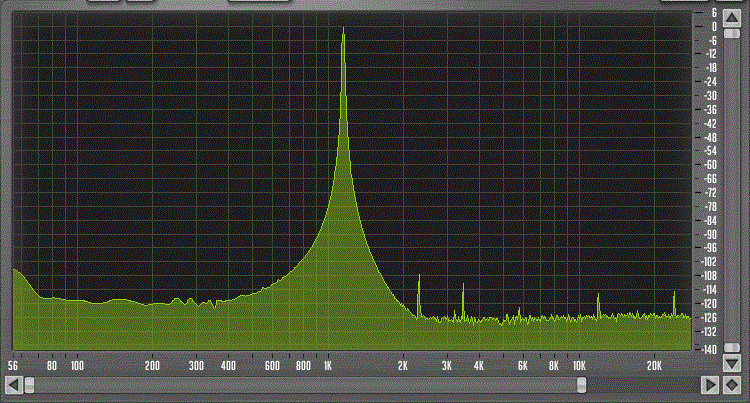
Task: Click the -48 dB scale label
Action: click(711, 138)
